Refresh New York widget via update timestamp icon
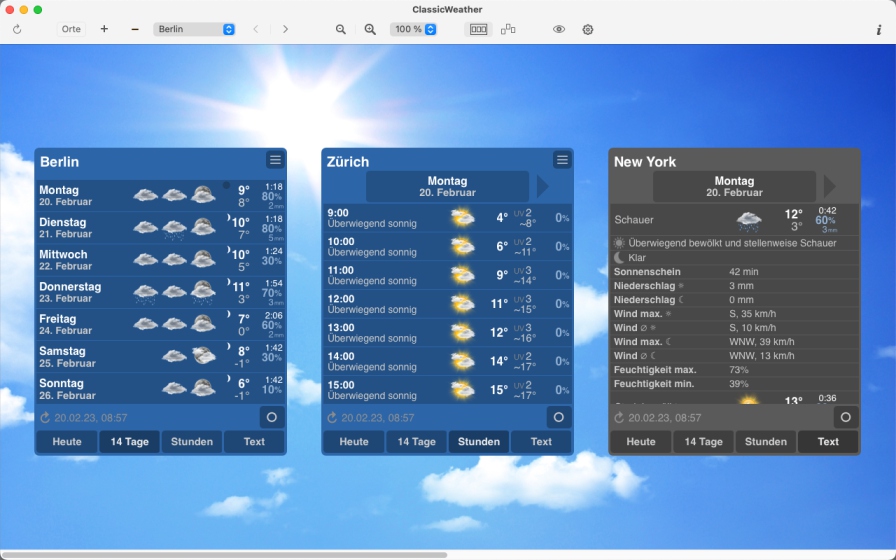 pyautogui.click(x=619, y=418)
